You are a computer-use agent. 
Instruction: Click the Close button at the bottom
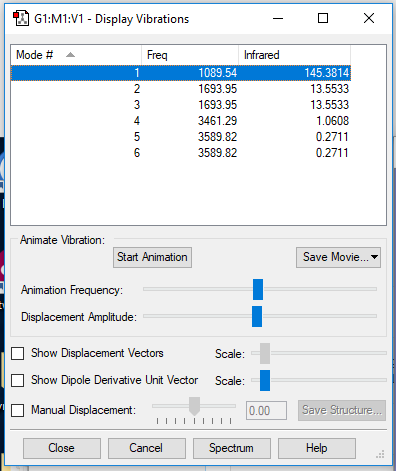[62, 448]
